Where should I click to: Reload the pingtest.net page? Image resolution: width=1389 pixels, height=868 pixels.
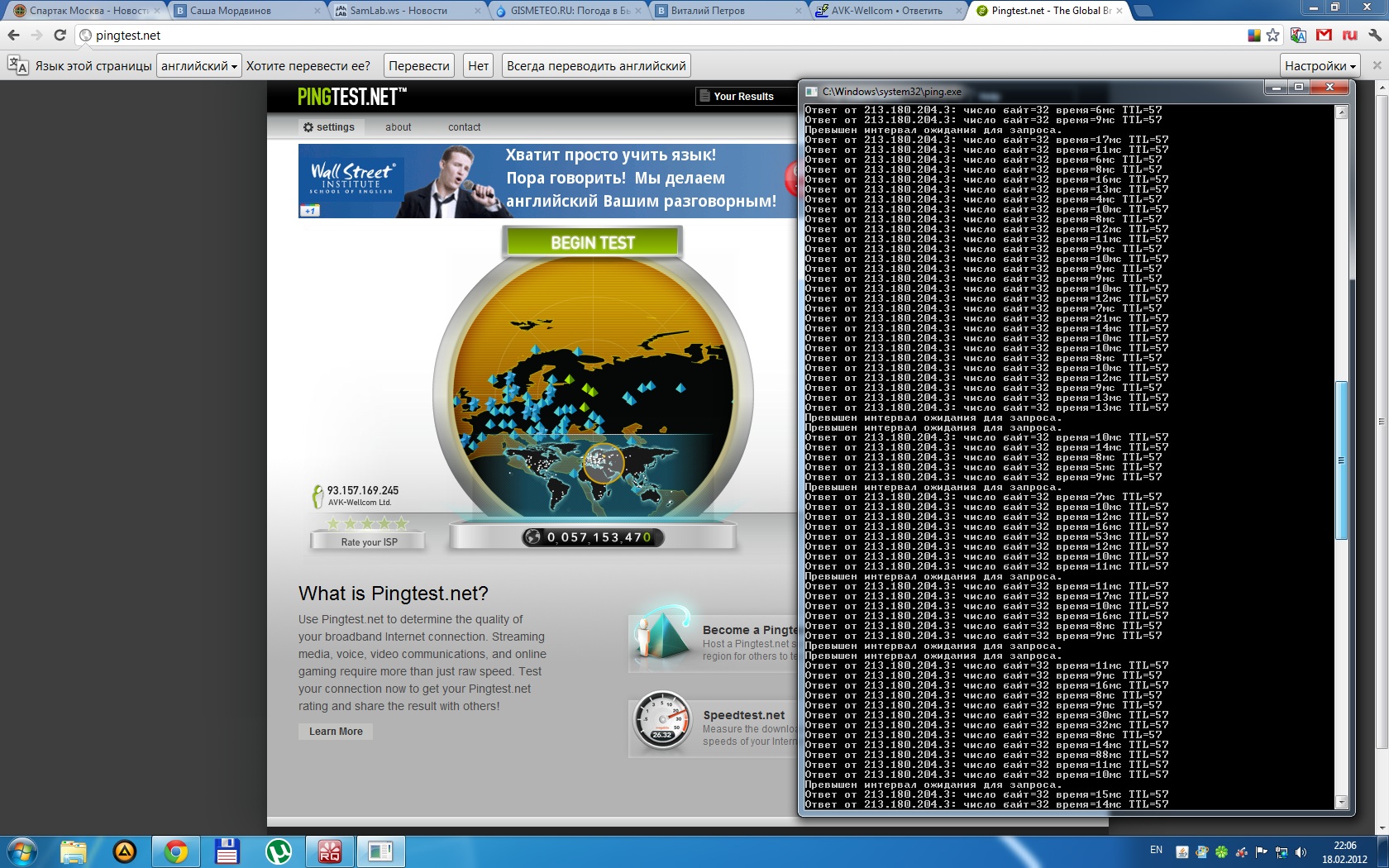tap(60, 36)
